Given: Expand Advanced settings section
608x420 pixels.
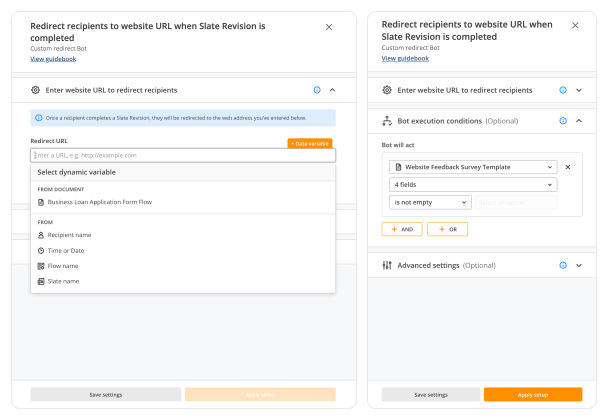Looking at the screenshot, I should point(579,265).
